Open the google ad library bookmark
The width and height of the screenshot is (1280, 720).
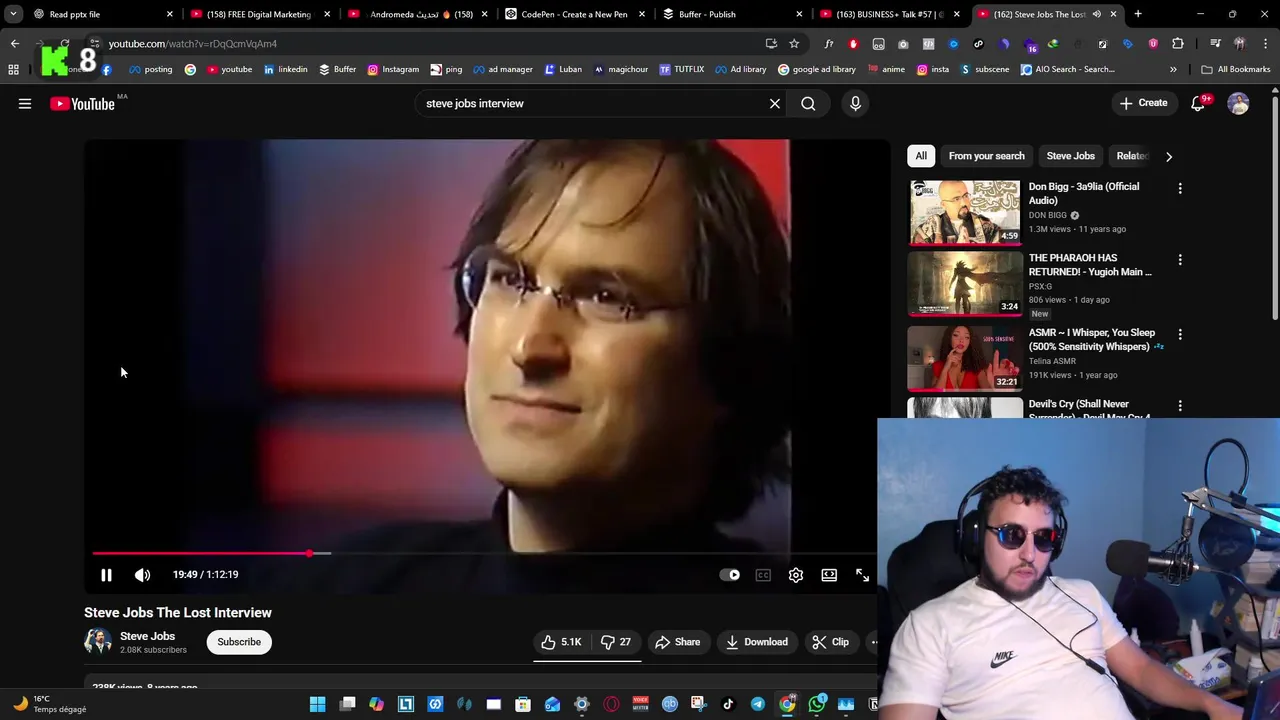coord(816,70)
